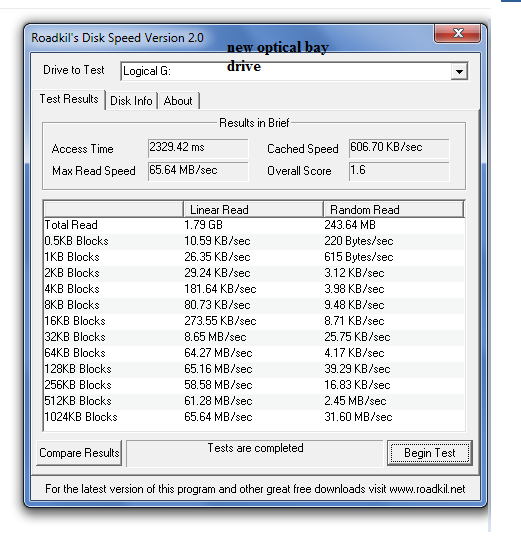Viewport: 521px width, 545px height.
Task: Click the Random Read column header
Action: (393, 210)
